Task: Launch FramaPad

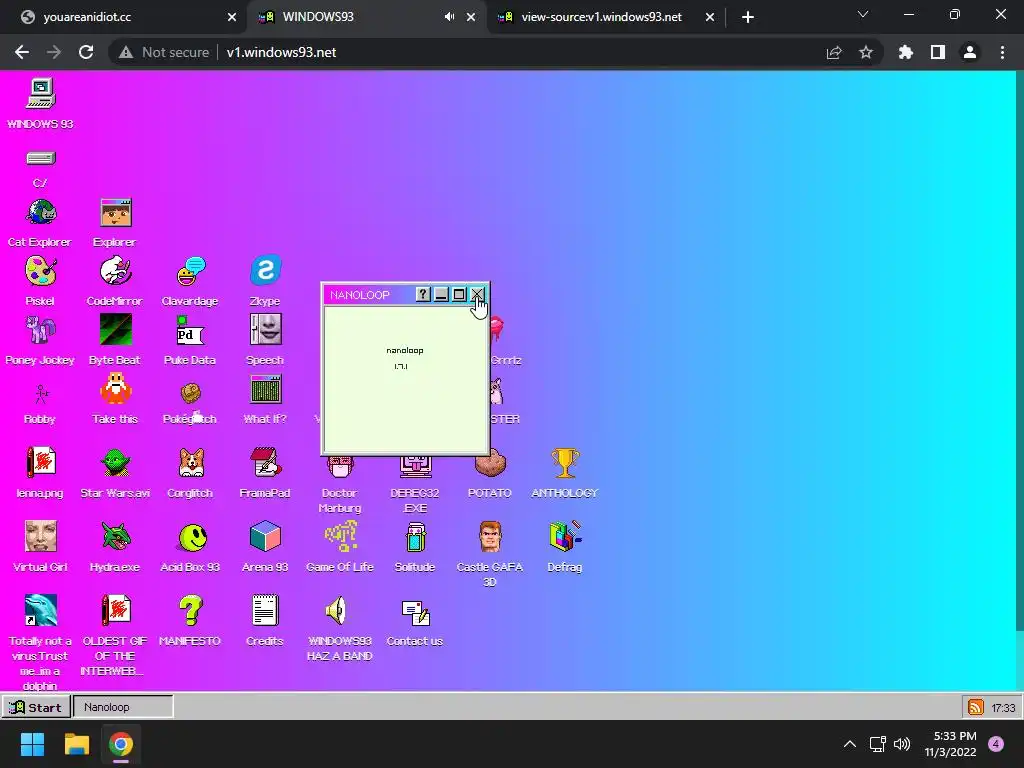Action: (265, 463)
